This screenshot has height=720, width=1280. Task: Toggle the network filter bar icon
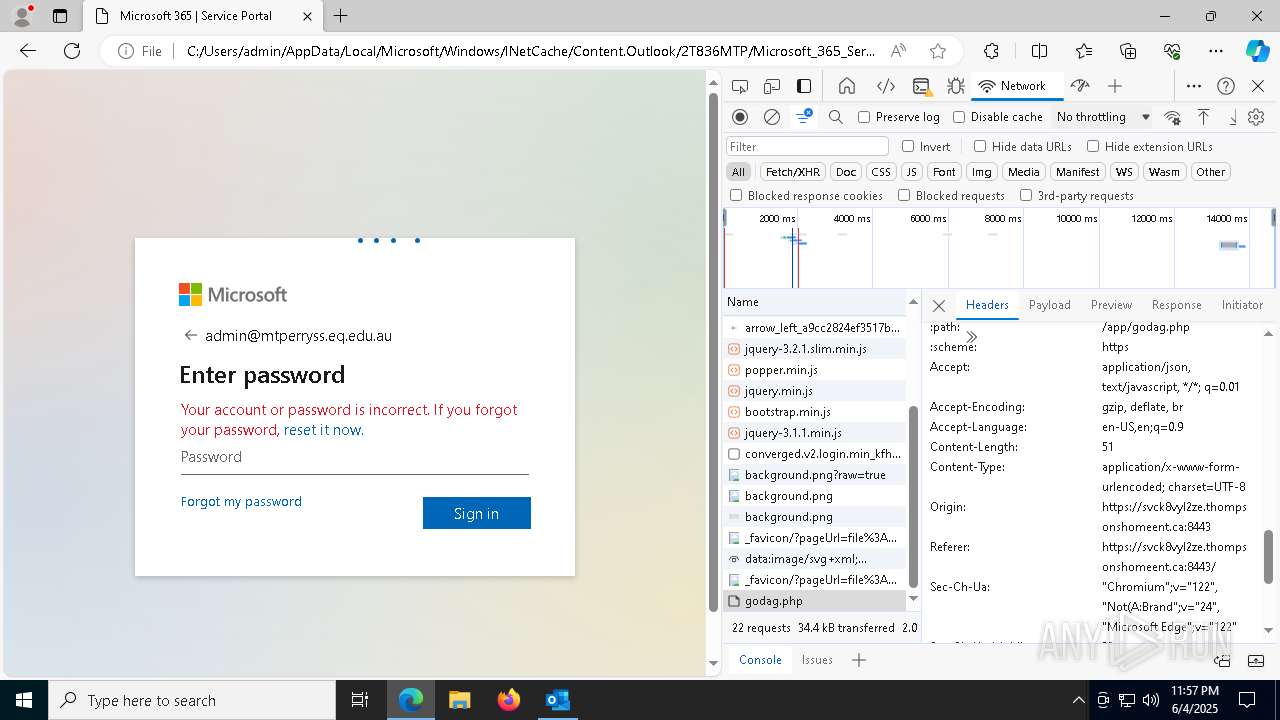pos(804,117)
